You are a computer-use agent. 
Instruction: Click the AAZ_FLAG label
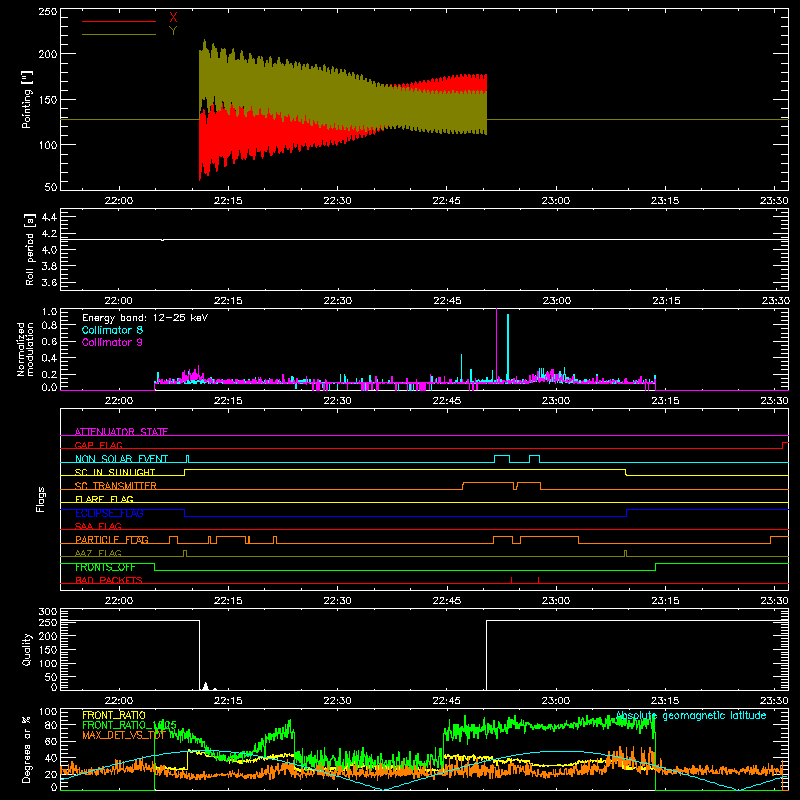tap(98, 553)
